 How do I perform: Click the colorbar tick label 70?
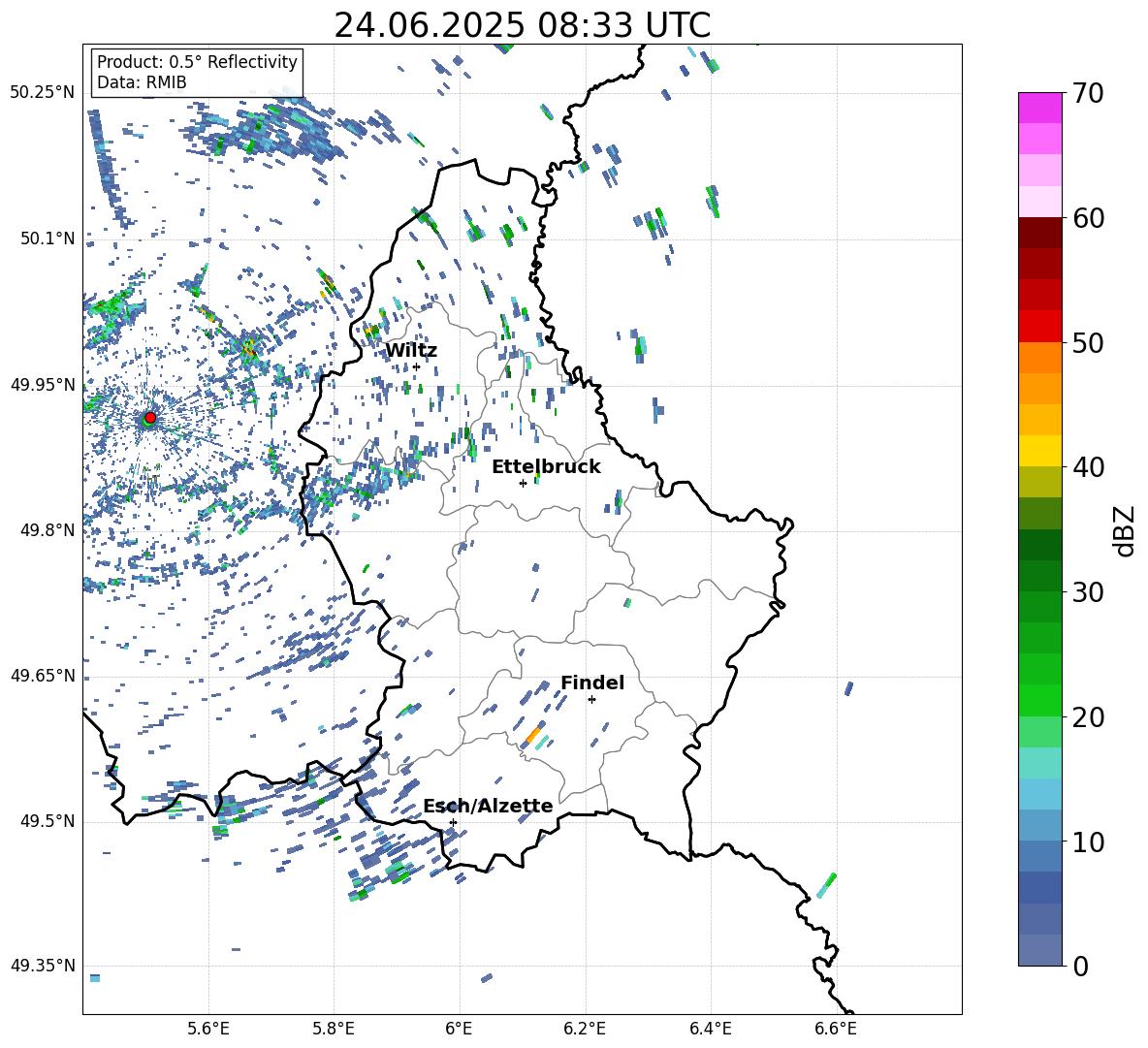(x=1089, y=93)
